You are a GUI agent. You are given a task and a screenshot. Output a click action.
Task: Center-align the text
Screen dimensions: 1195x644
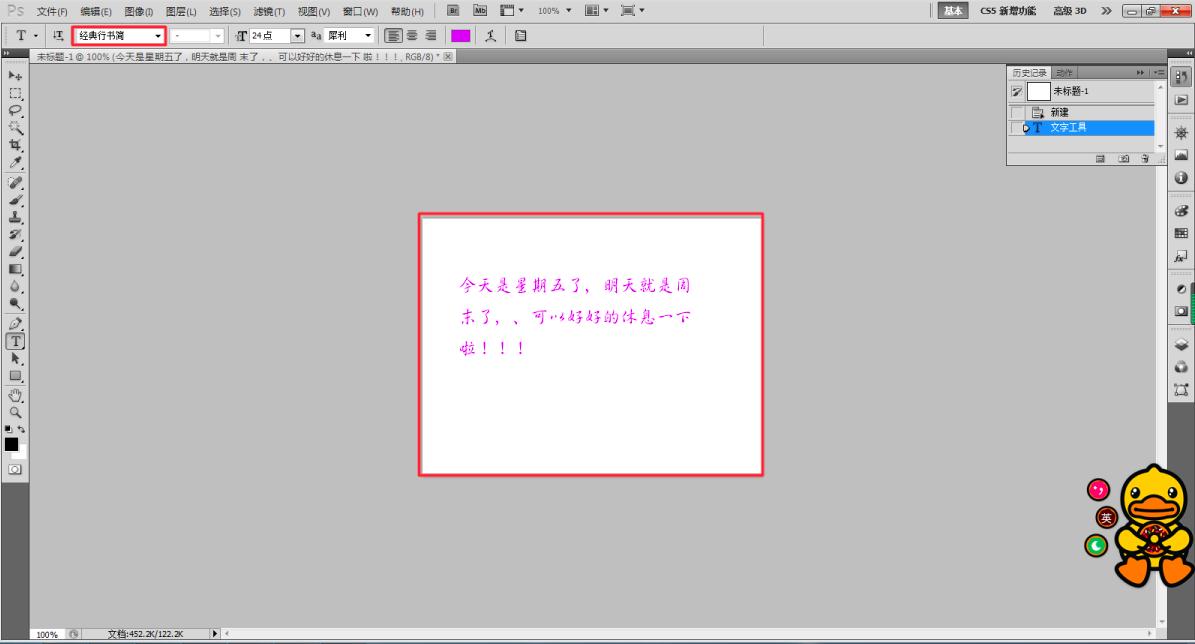(412, 35)
